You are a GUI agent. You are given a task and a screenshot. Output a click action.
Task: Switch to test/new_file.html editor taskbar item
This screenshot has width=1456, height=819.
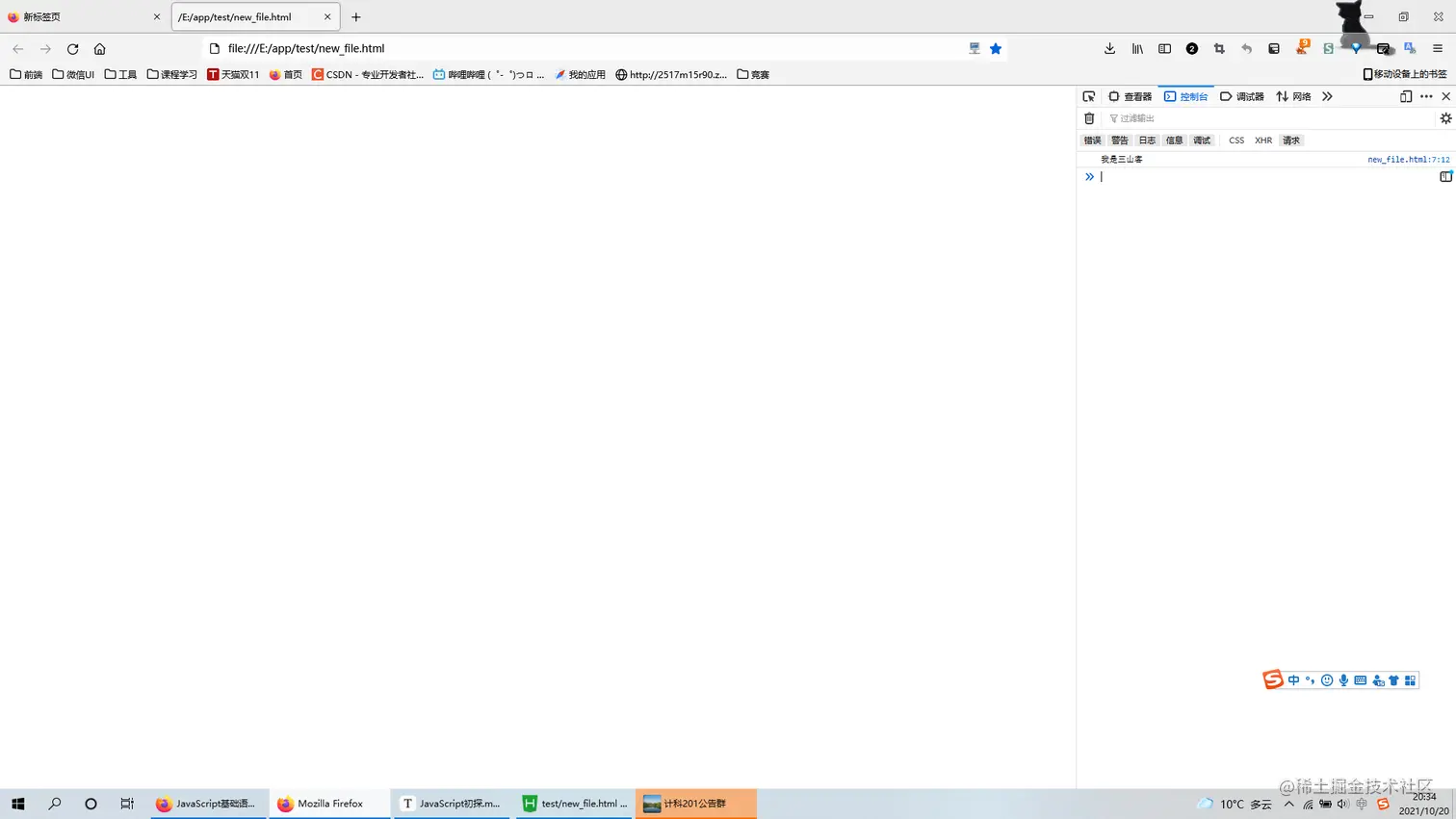[x=575, y=804]
